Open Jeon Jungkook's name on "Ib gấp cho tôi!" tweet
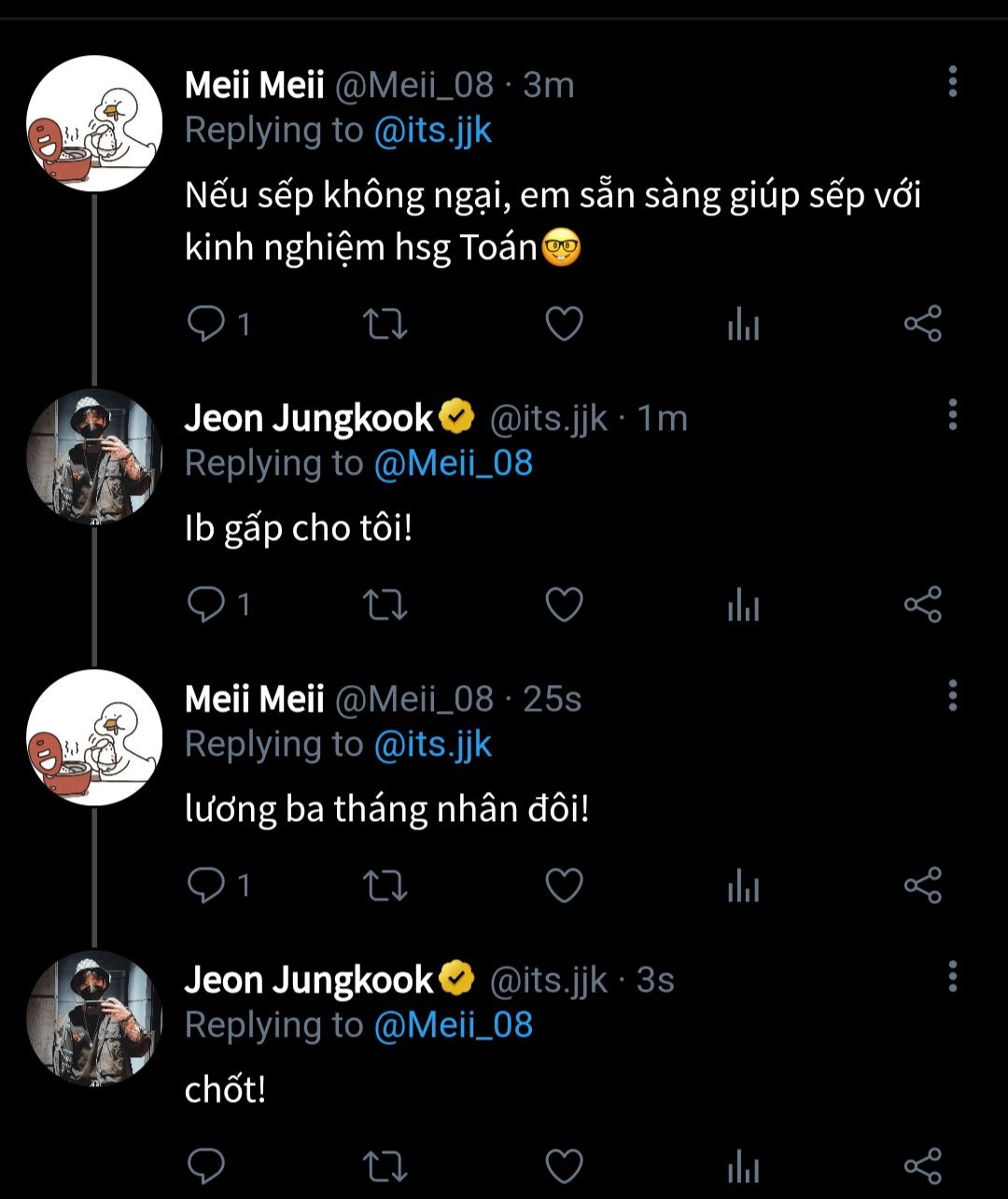Image resolution: width=1008 pixels, height=1199 pixels. pyautogui.click(x=309, y=418)
